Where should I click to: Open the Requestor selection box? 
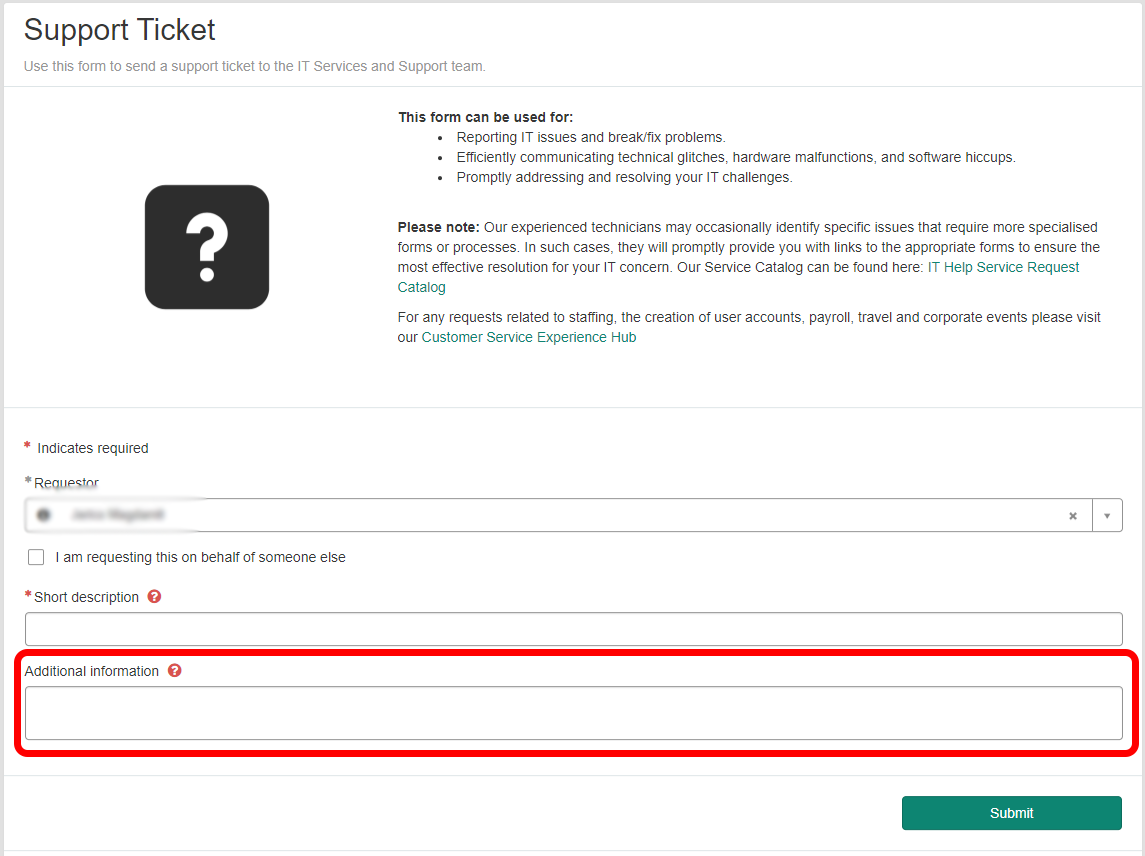pyautogui.click(x=550, y=516)
